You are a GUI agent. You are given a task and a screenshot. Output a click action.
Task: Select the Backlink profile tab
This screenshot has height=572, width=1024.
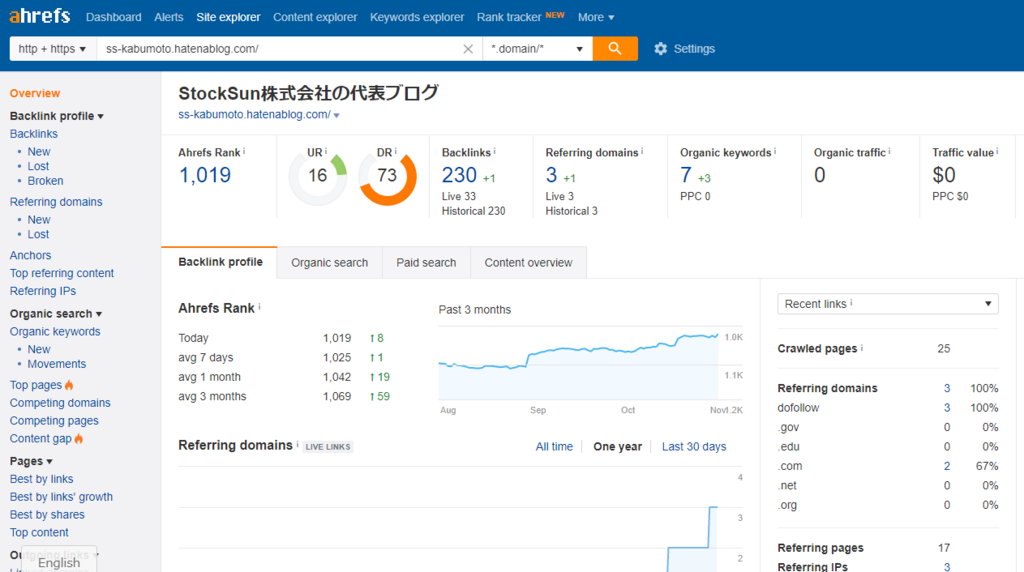(x=220, y=262)
